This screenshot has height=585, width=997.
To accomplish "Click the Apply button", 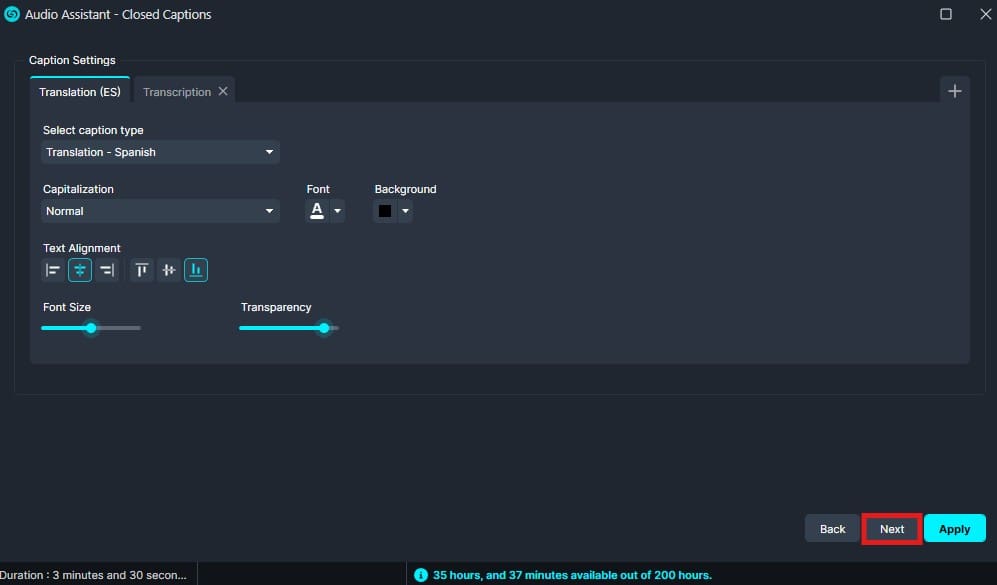I will click(x=954, y=529).
